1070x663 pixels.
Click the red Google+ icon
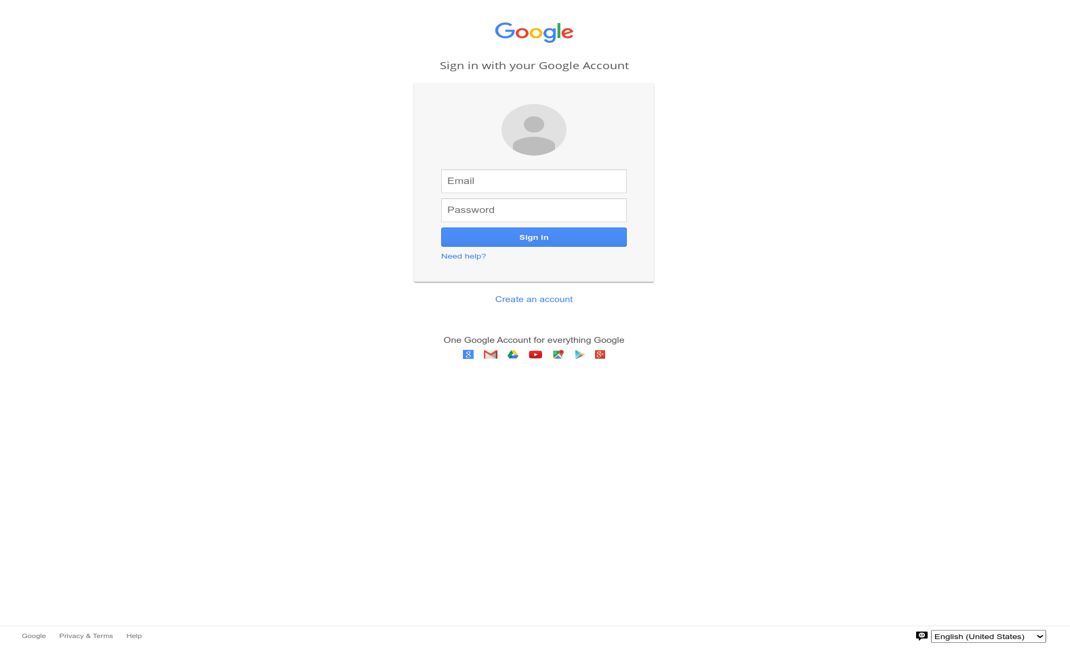tap(600, 355)
